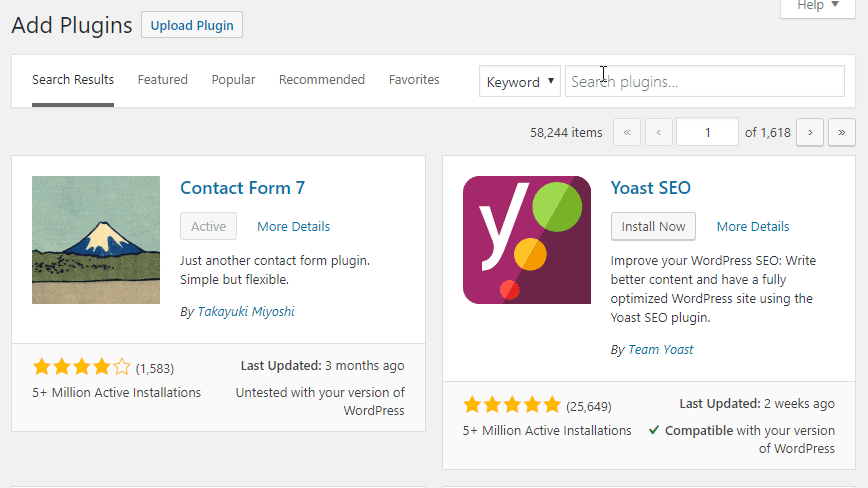Open the Keyword search type dropdown
This screenshot has width=868, height=488.
pos(520,82)
